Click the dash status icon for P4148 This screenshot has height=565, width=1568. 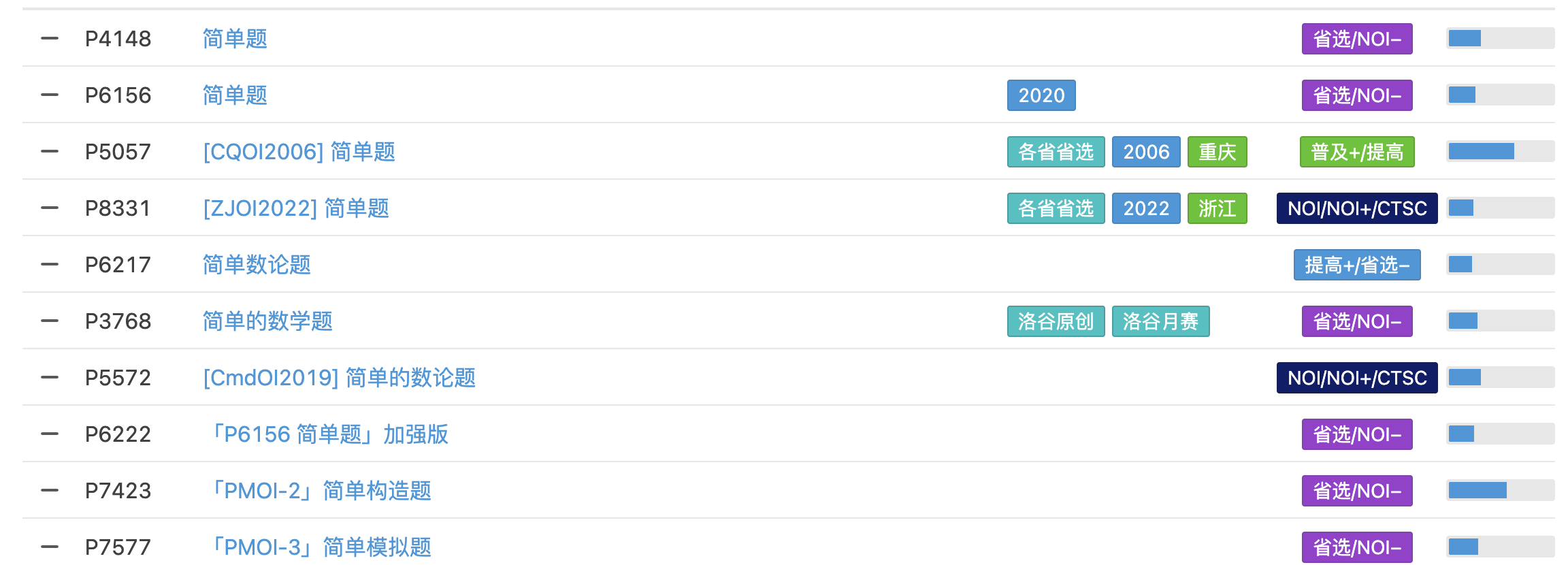tap(50, 39)
